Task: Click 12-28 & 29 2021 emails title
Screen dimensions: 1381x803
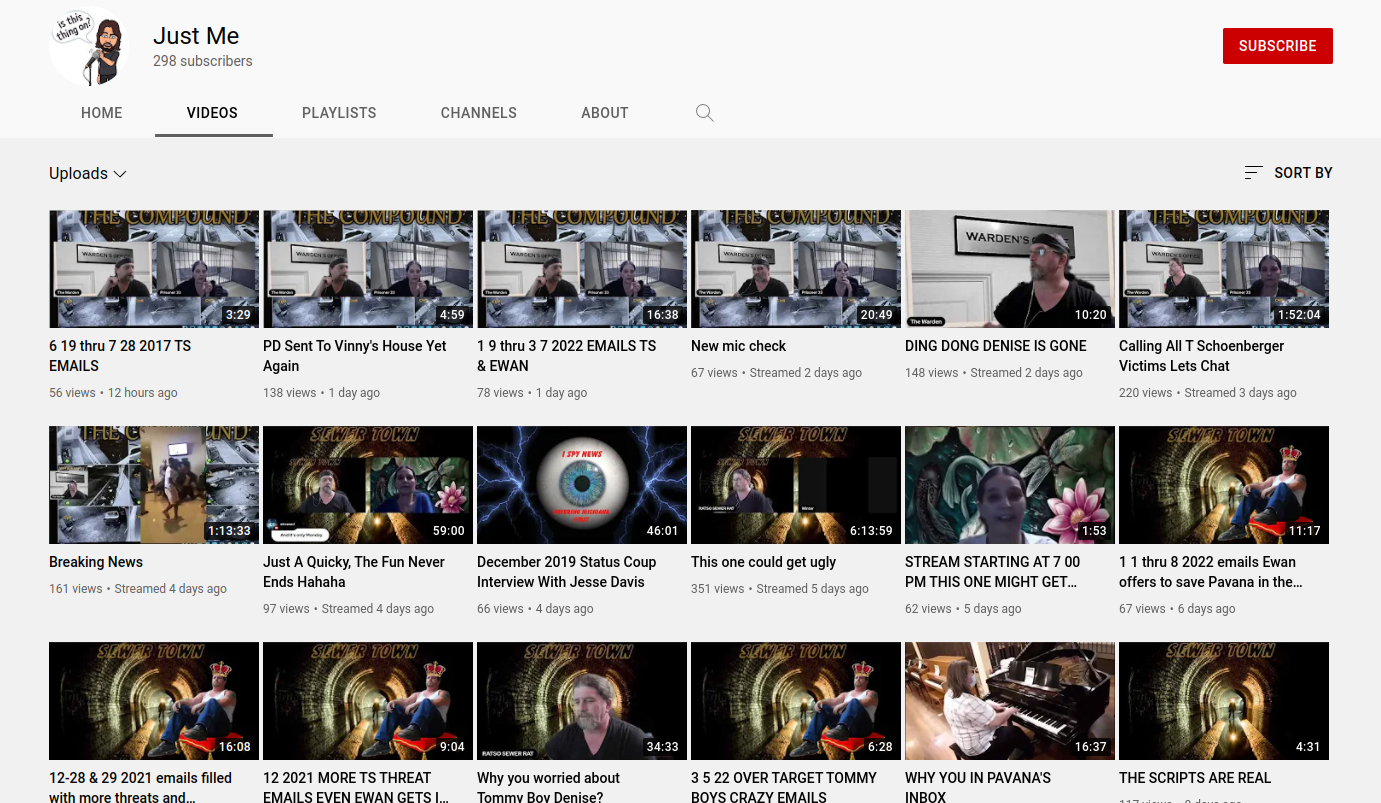Action: (x=141, y=788)
